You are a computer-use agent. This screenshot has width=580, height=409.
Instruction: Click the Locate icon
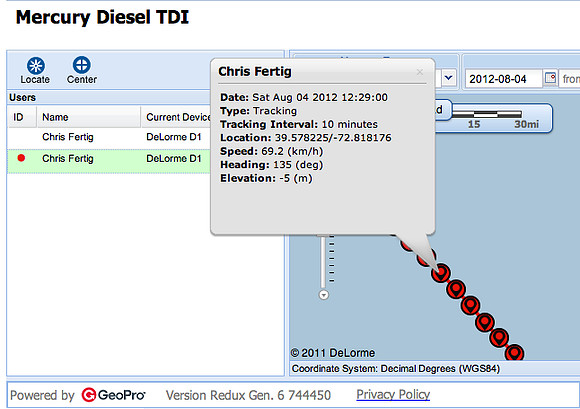[36, 66]
